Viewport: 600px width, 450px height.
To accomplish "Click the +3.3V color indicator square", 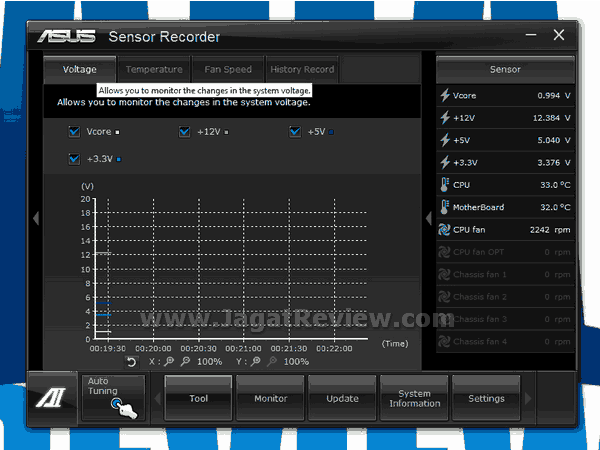I will point(119,160).
